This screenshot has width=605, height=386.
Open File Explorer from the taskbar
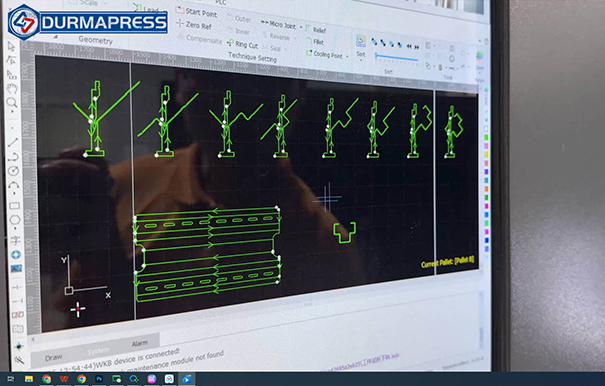29,379
